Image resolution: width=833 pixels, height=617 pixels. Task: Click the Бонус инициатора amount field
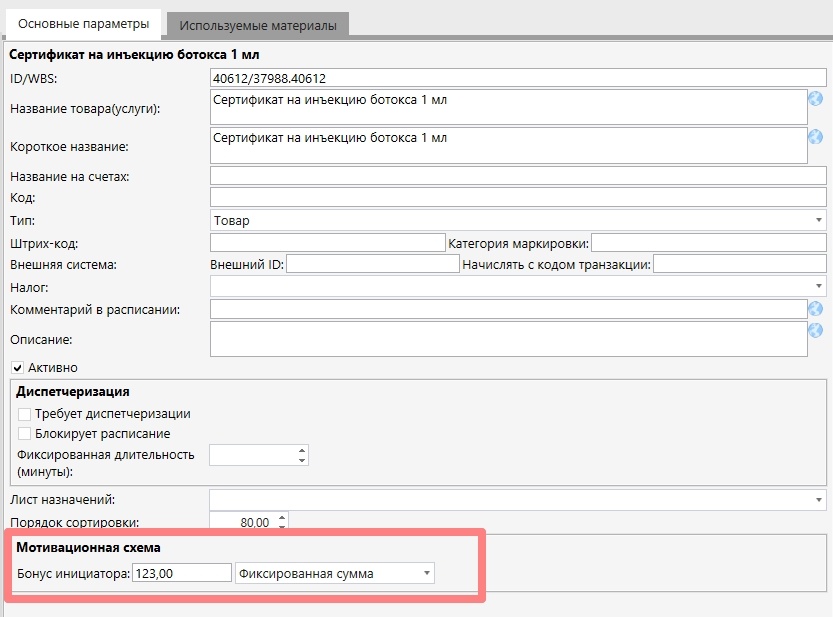tap(181, 573)
